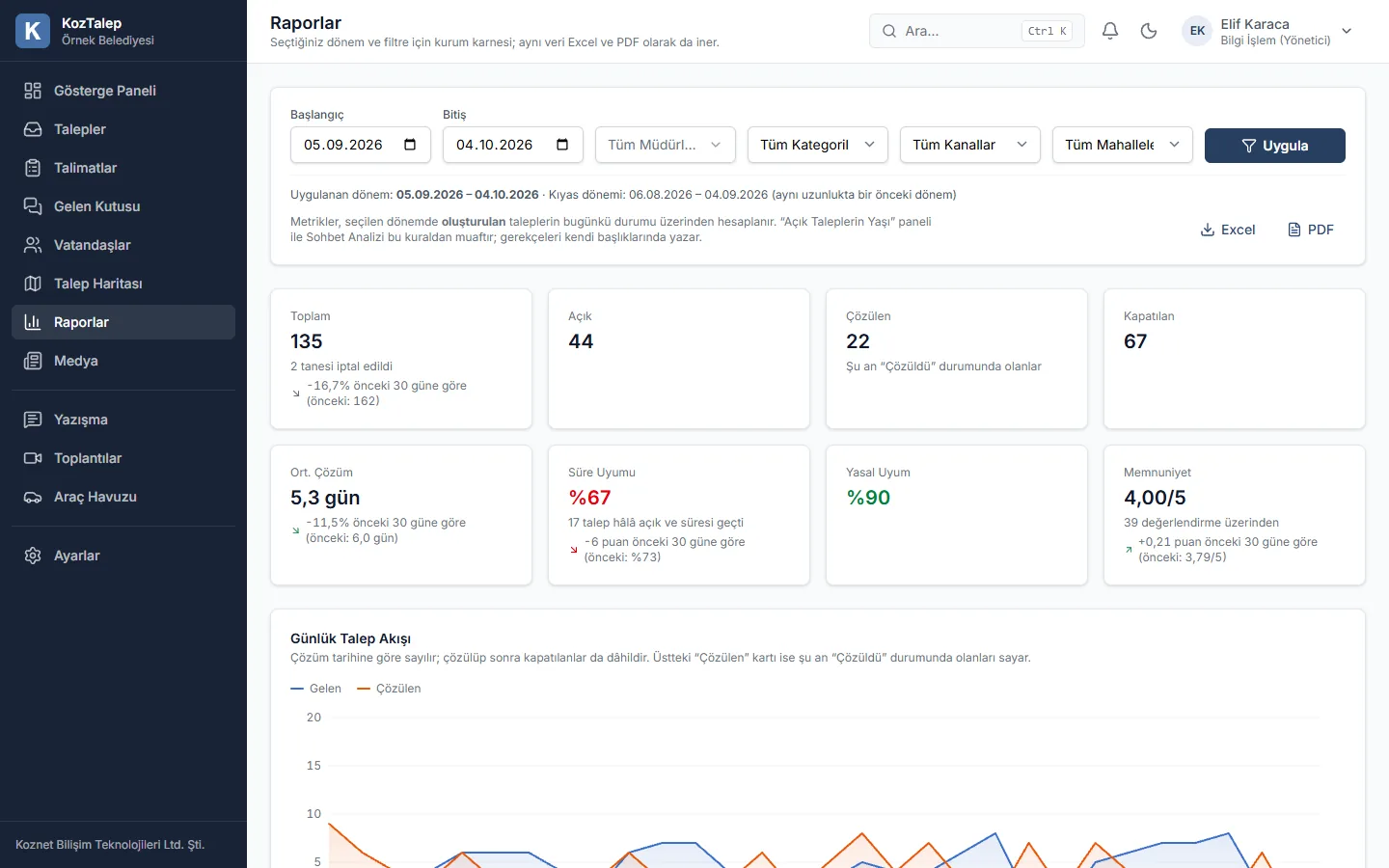
Task: Click the Araç Havuzu car icon
Action: click(x=33, y=497)
